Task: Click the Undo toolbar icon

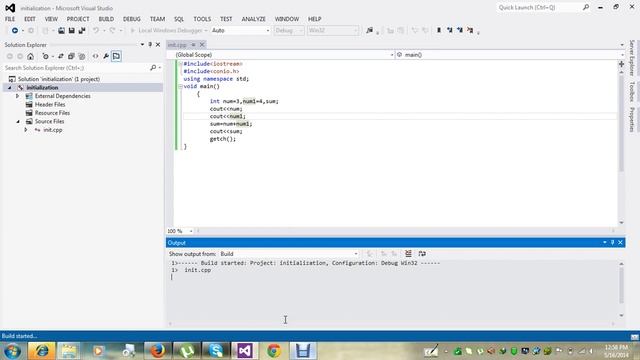Action: click(x=96, y=31)
